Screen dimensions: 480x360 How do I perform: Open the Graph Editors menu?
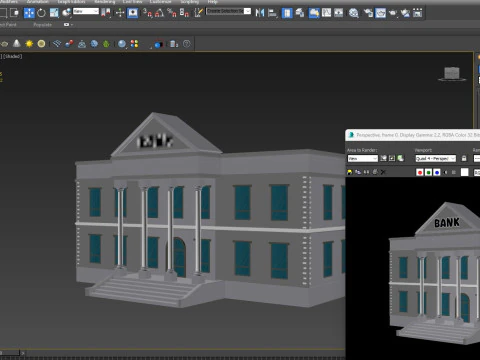click(71, 2)
